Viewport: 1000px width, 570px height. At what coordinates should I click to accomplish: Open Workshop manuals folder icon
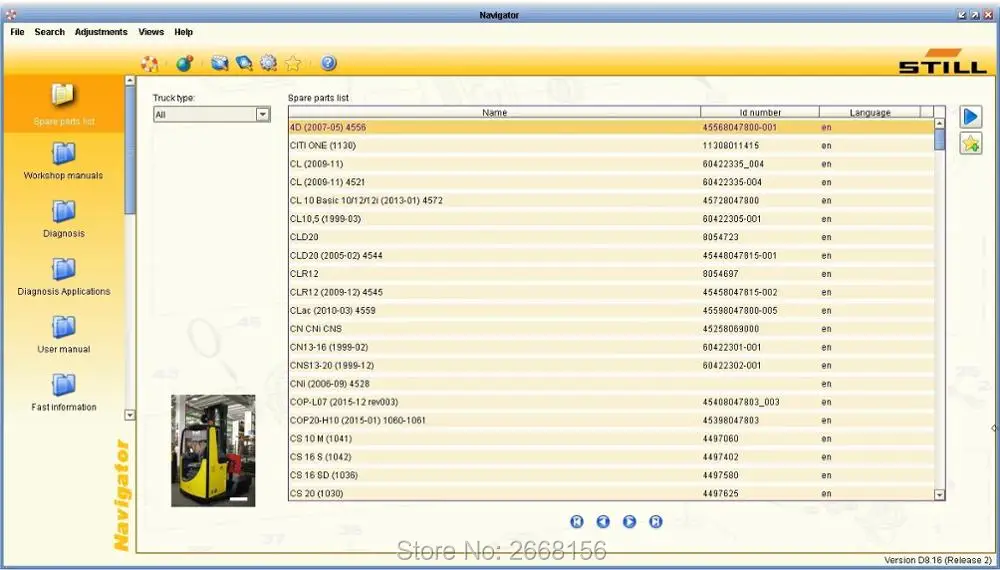[x=63, y=154]
